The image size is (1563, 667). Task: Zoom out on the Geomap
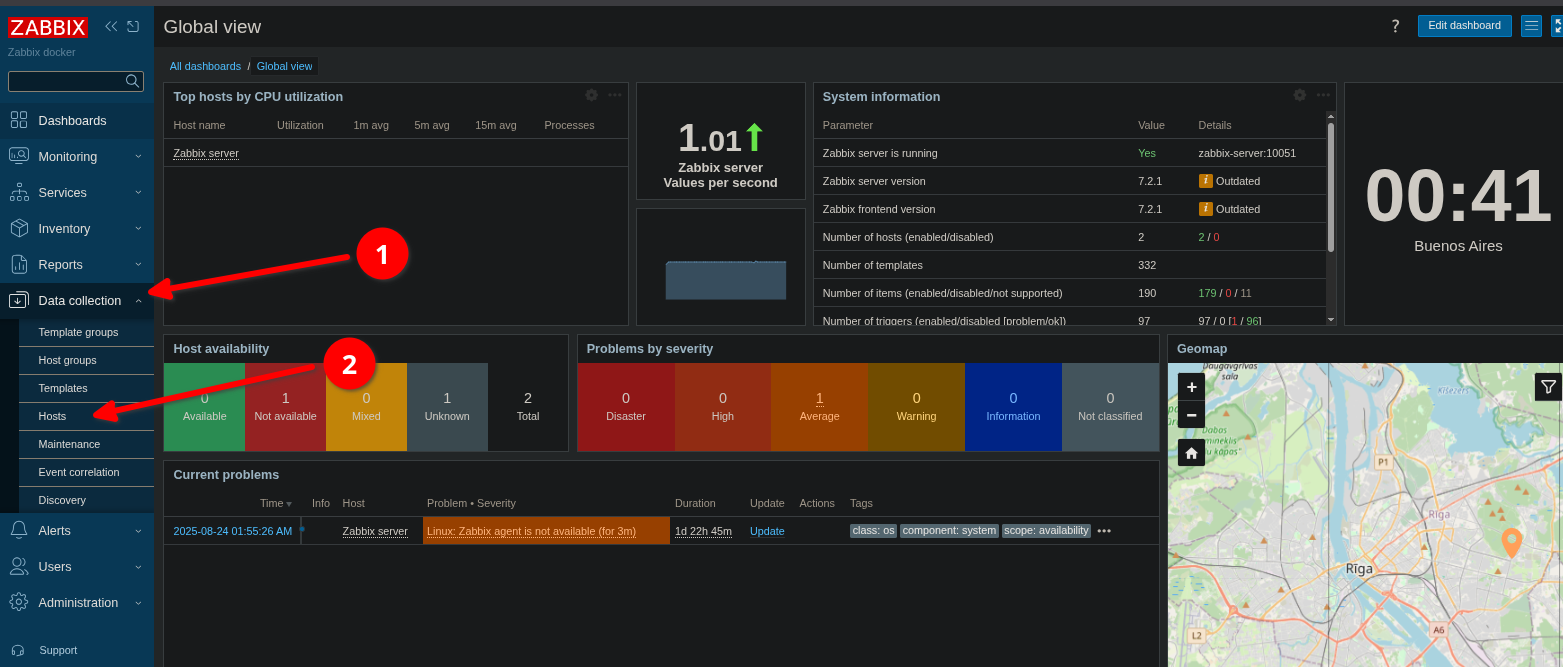1191,414
